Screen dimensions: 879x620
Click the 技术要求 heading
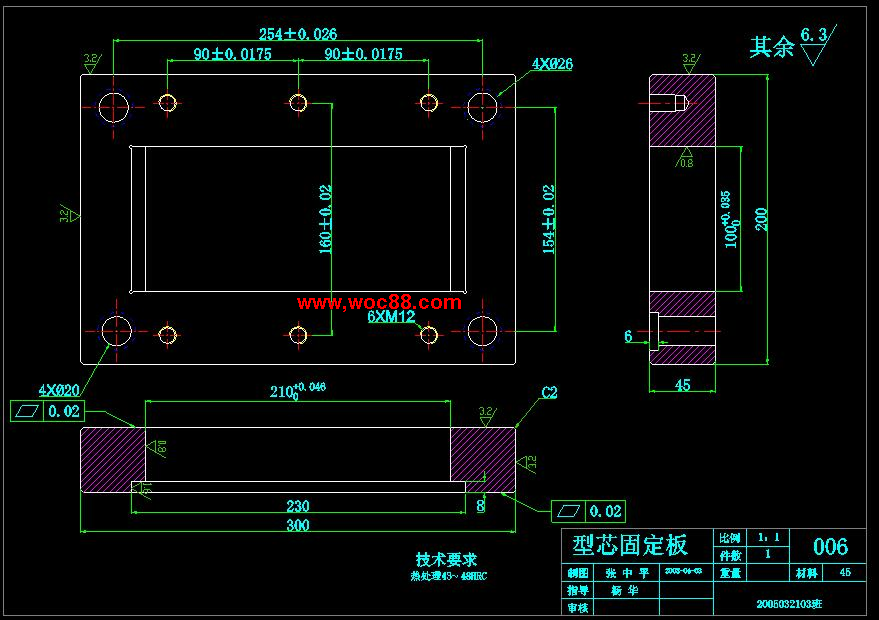pos(446,559)
